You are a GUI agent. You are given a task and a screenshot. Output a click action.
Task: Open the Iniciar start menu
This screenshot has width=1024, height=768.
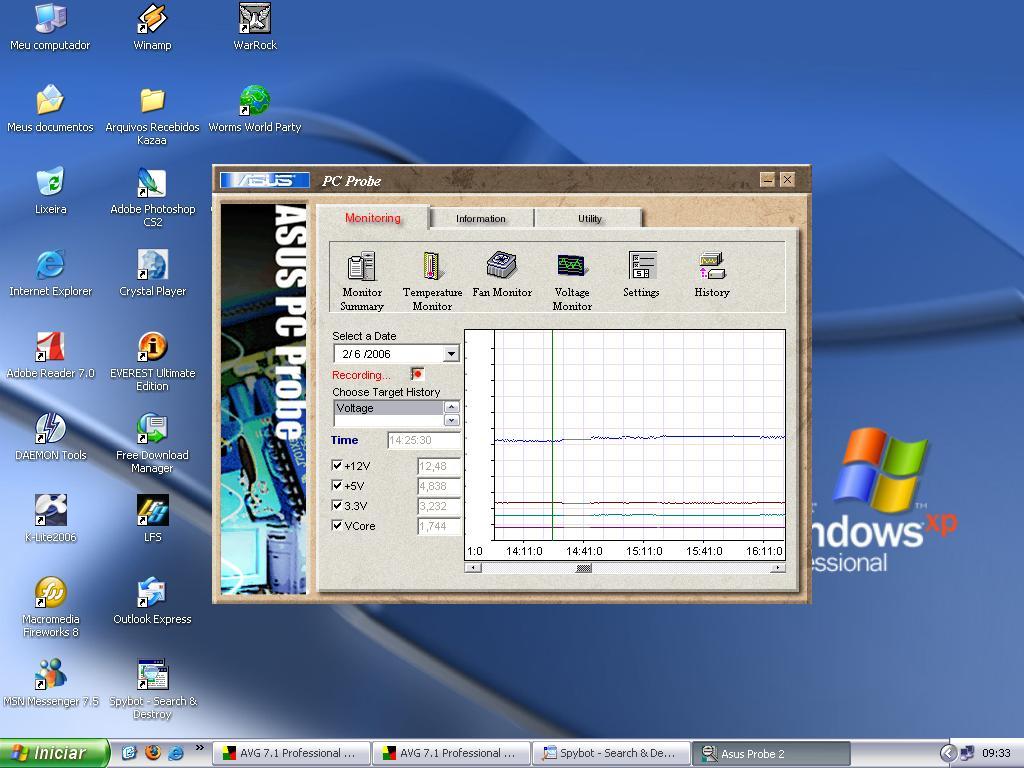54,753
